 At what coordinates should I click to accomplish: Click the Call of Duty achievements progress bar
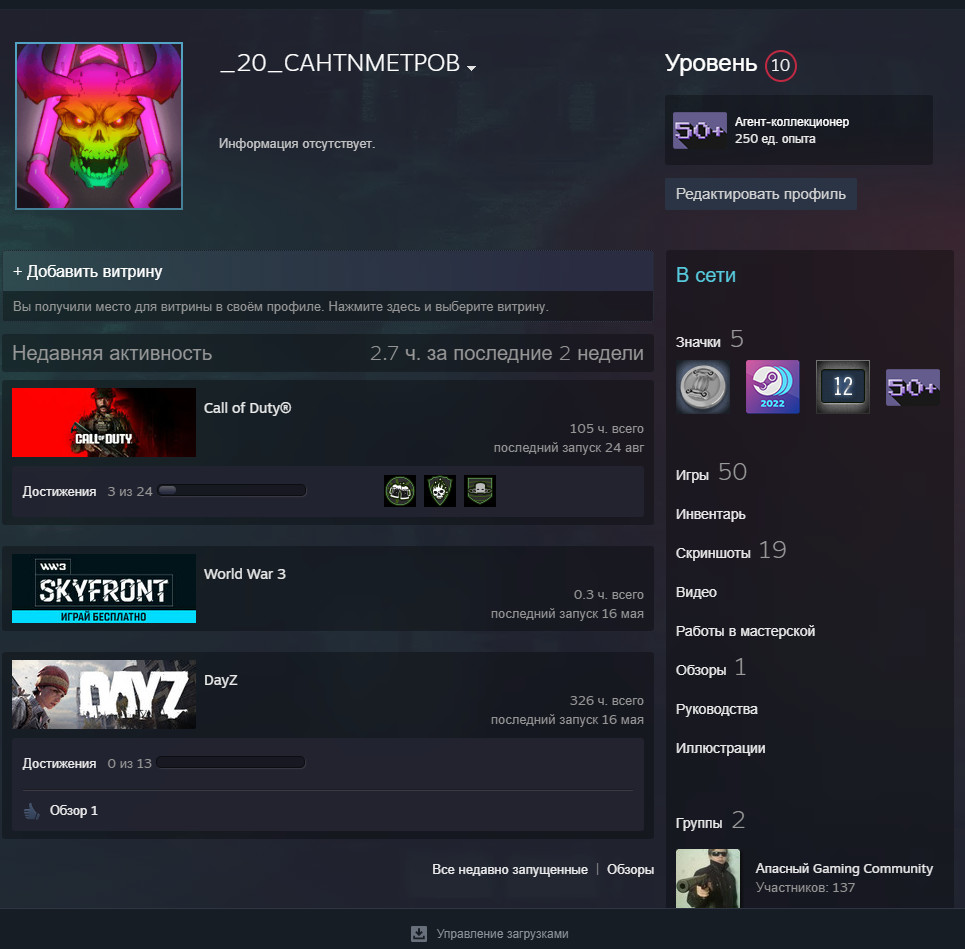click(x=232, y=491)
